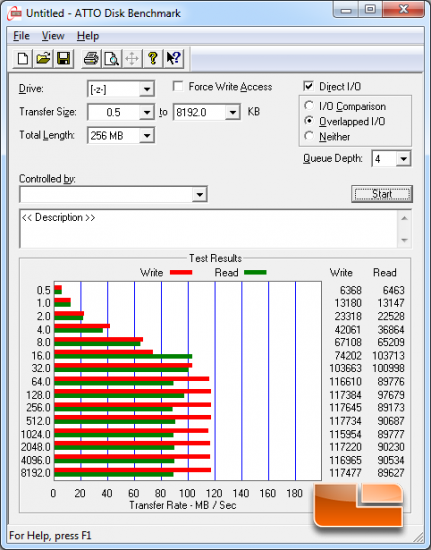
Task: Click inside the Description text field
Action: 209,229
